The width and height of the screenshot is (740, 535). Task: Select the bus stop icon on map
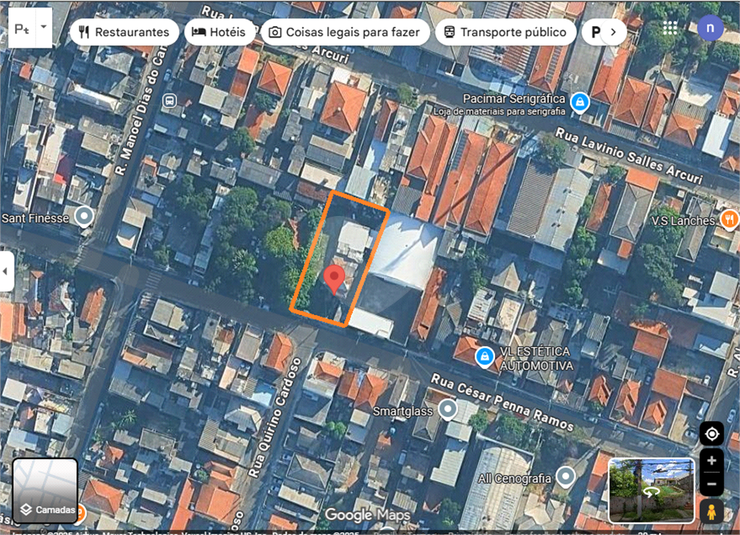[170, 100]
